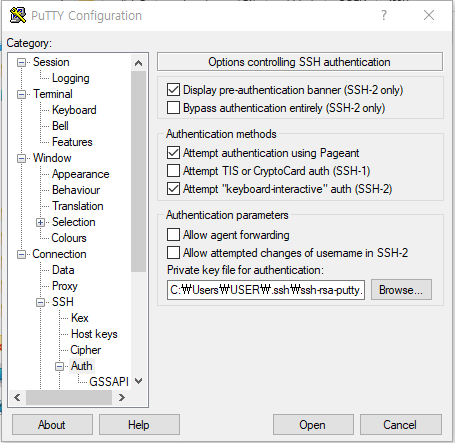Open the Data category
The height and width of the screenshot is (443, 455).
coord(63,270)
